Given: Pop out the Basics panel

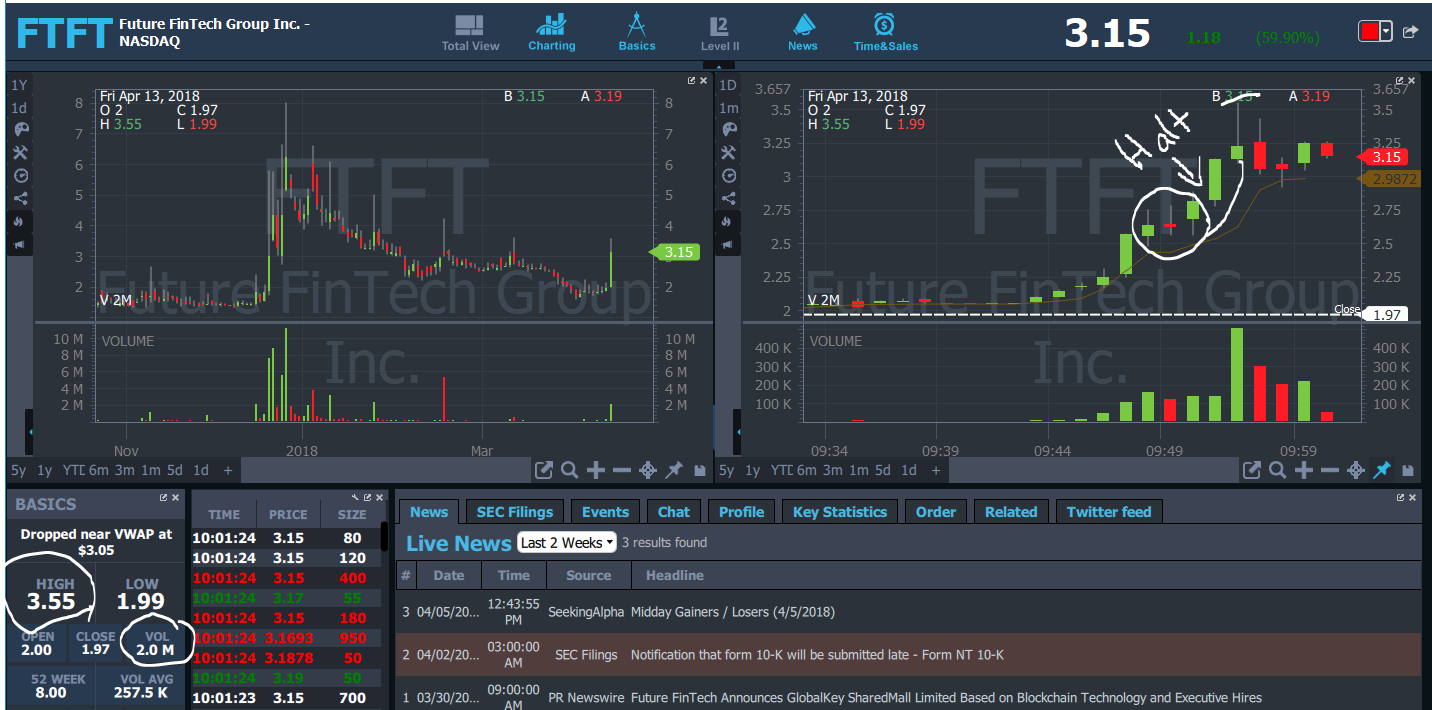Looking at the screenshot, I should (x=164, y=497).
